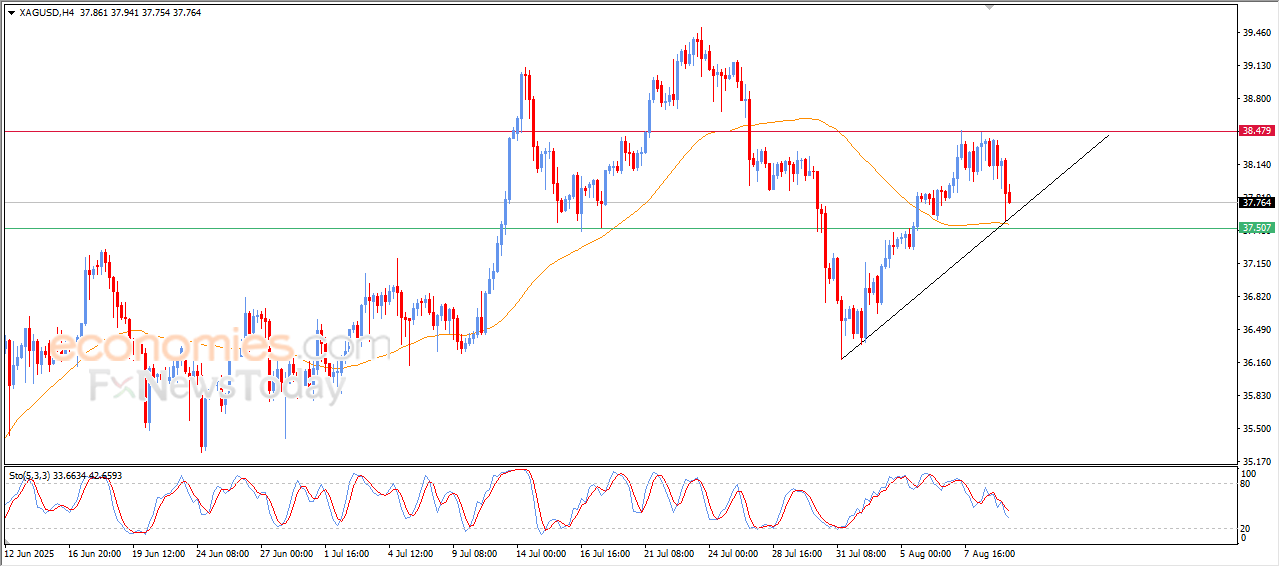This screenshot has height=567, width=1280.
Task: Click the 31 Jul 08:00 time label
Action: [860, 553]
